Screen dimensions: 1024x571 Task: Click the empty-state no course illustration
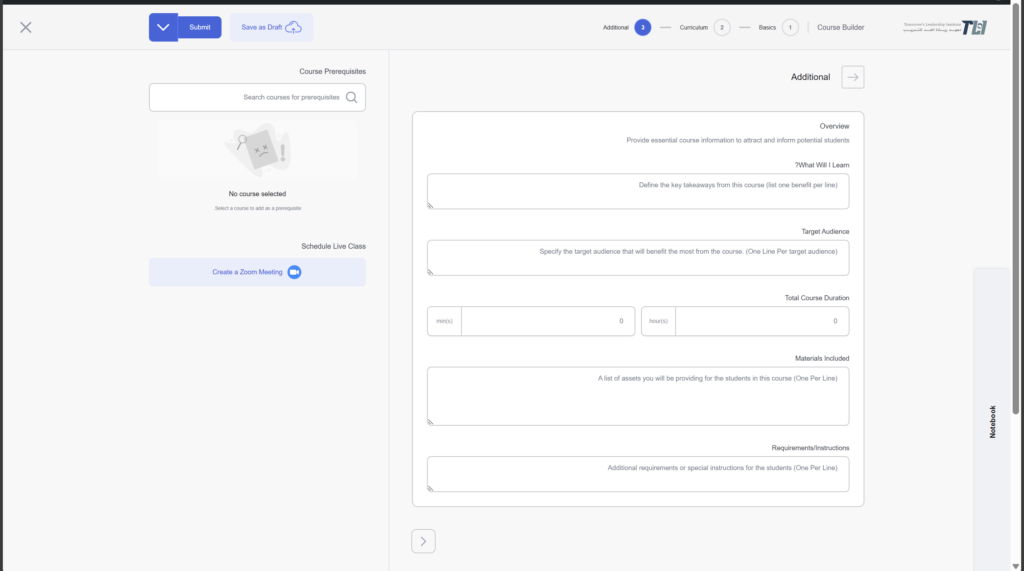[257, 150]
